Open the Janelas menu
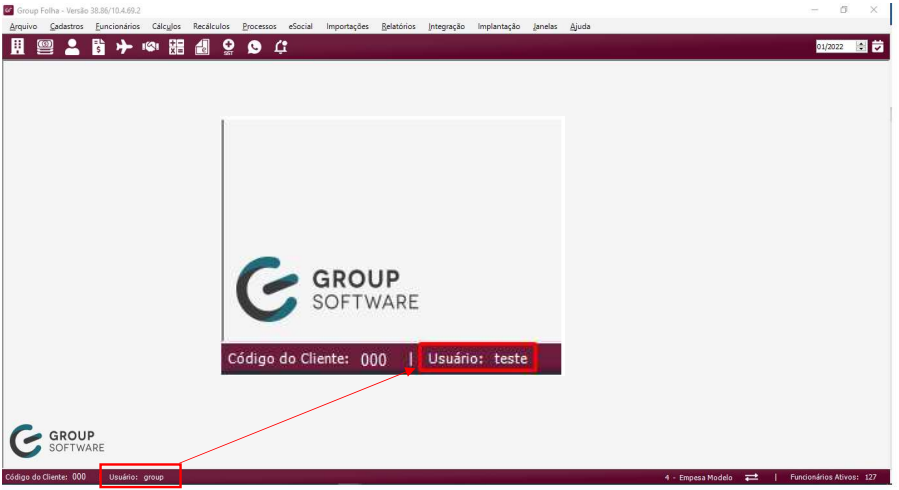Viewport: 899px width, 490px height. pyautogui.click(x=545, y=26)
